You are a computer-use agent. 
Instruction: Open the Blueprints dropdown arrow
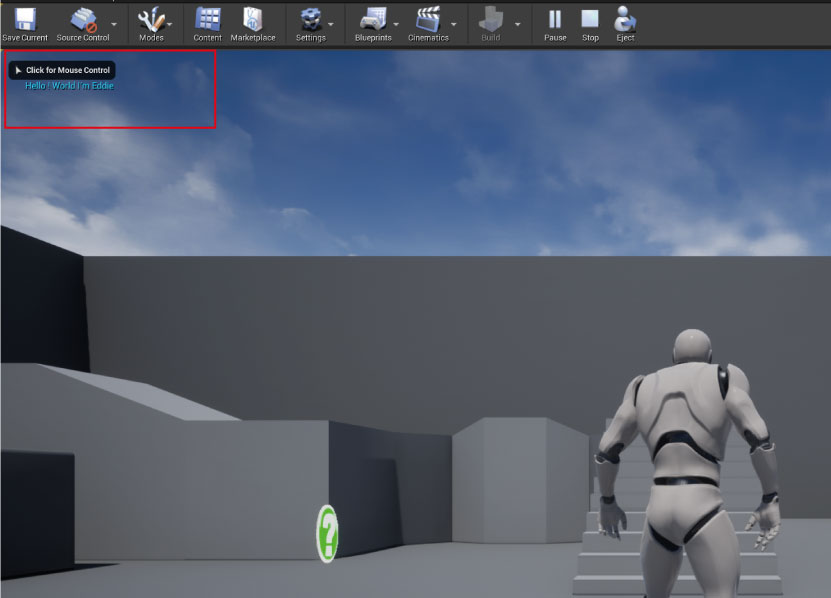pyautogui.click(x=396, y=23)
